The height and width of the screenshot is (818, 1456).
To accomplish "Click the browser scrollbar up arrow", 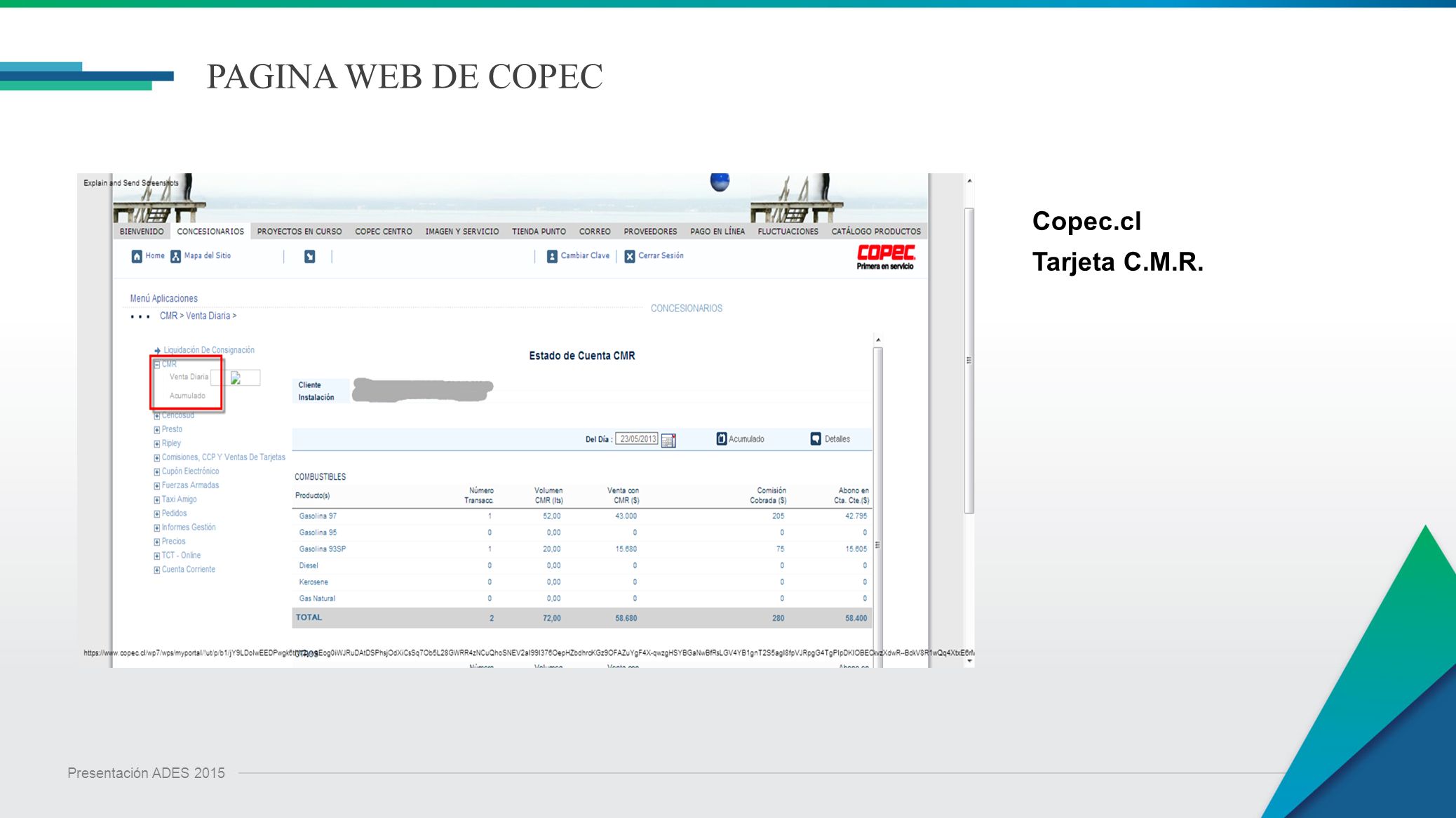I will pos(969,181).
